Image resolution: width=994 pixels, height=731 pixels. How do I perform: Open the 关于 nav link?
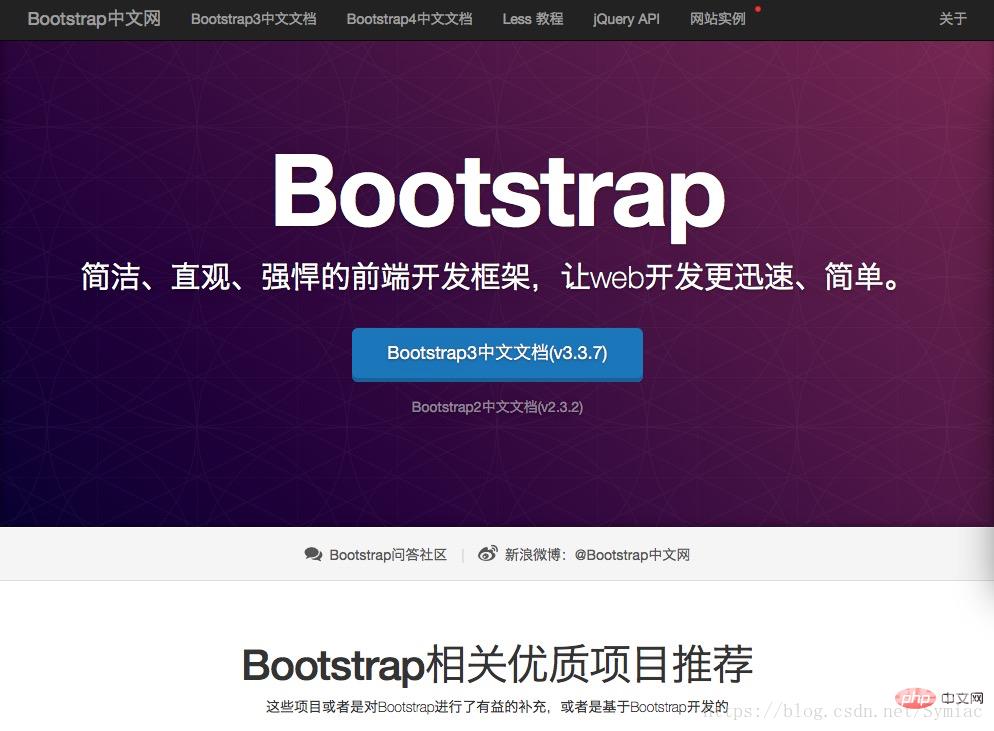click(953, 19)
